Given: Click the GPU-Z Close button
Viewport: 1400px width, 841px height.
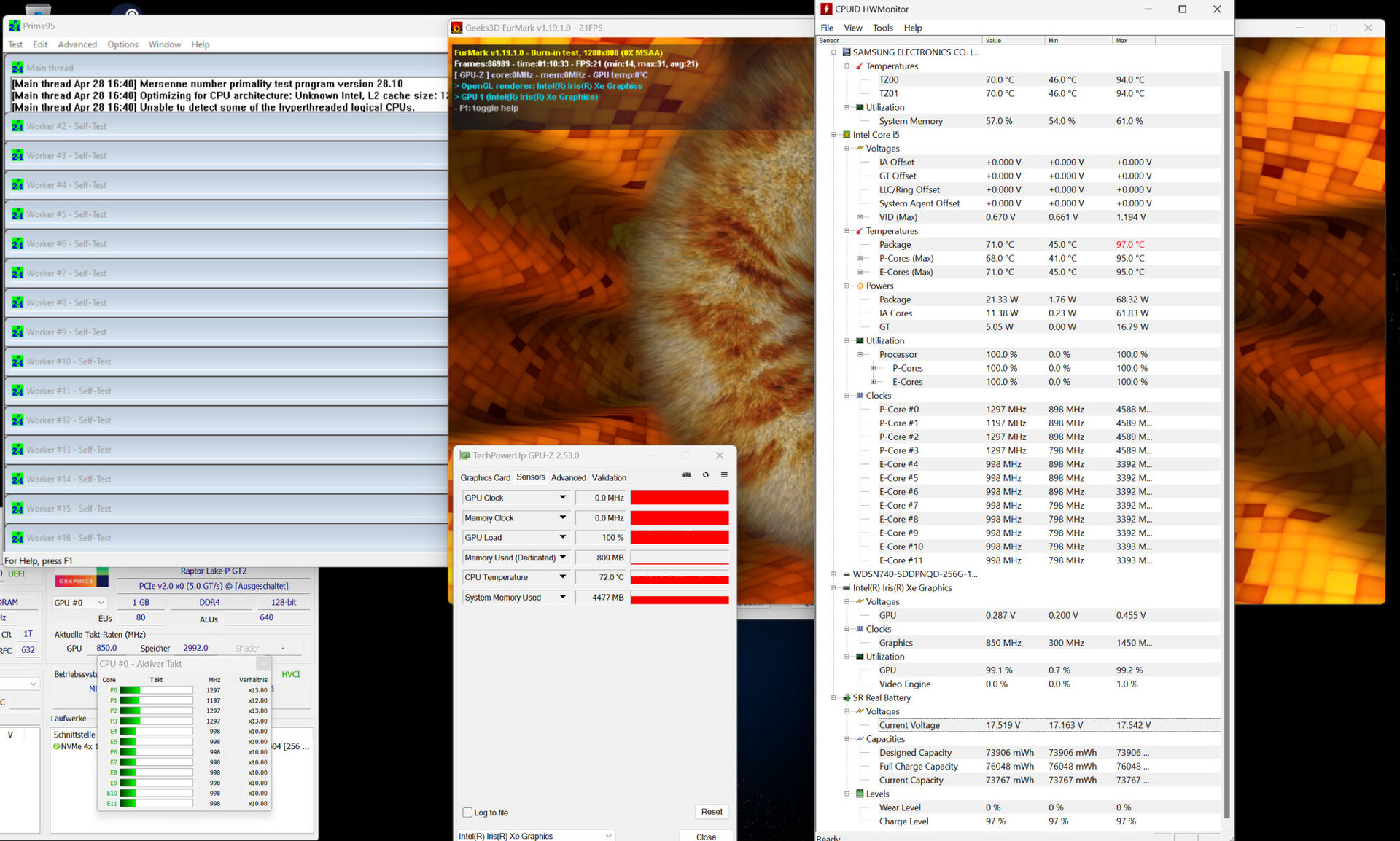Looking at the screenshot, I should pyautogui.click(x=706, y=837).
